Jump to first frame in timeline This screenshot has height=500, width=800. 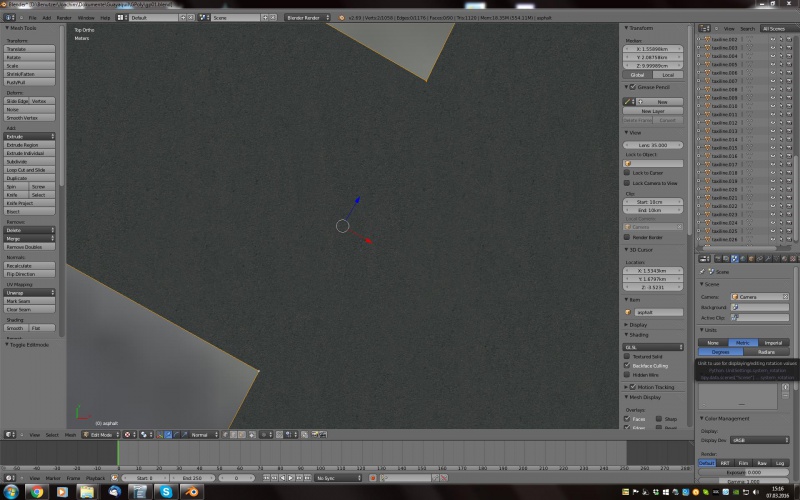coord(266,478)
